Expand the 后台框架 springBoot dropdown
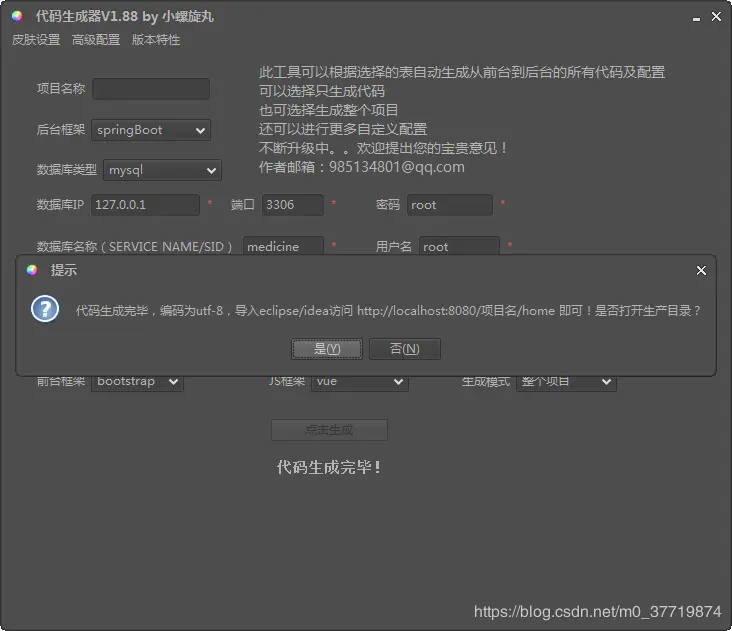 pos(151,130)
